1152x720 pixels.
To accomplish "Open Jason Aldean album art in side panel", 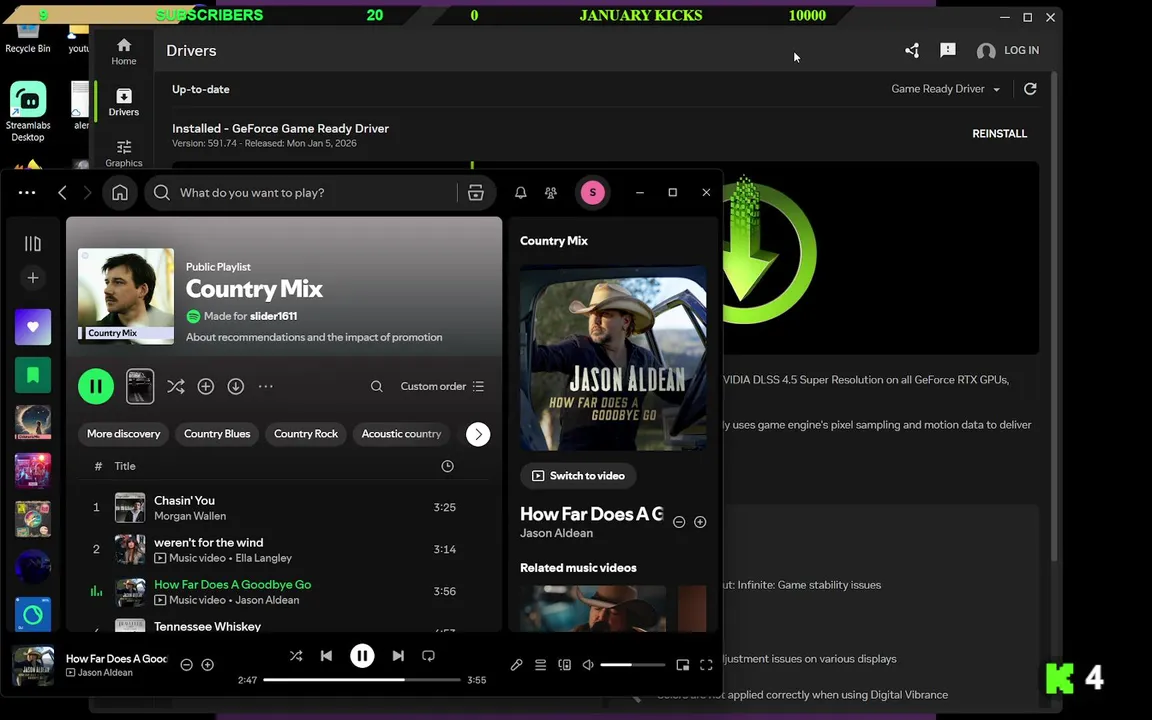I will tap(613, 359).
